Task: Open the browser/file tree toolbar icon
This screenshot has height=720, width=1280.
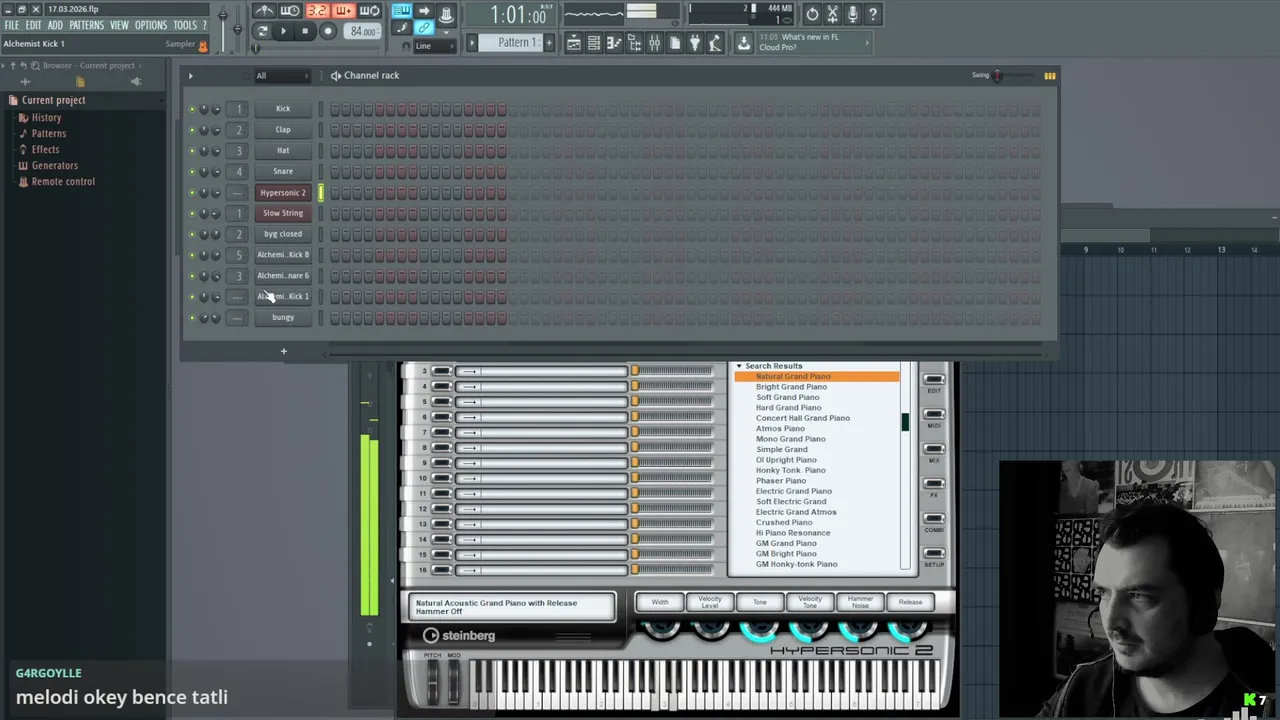Action: (634, 43)
